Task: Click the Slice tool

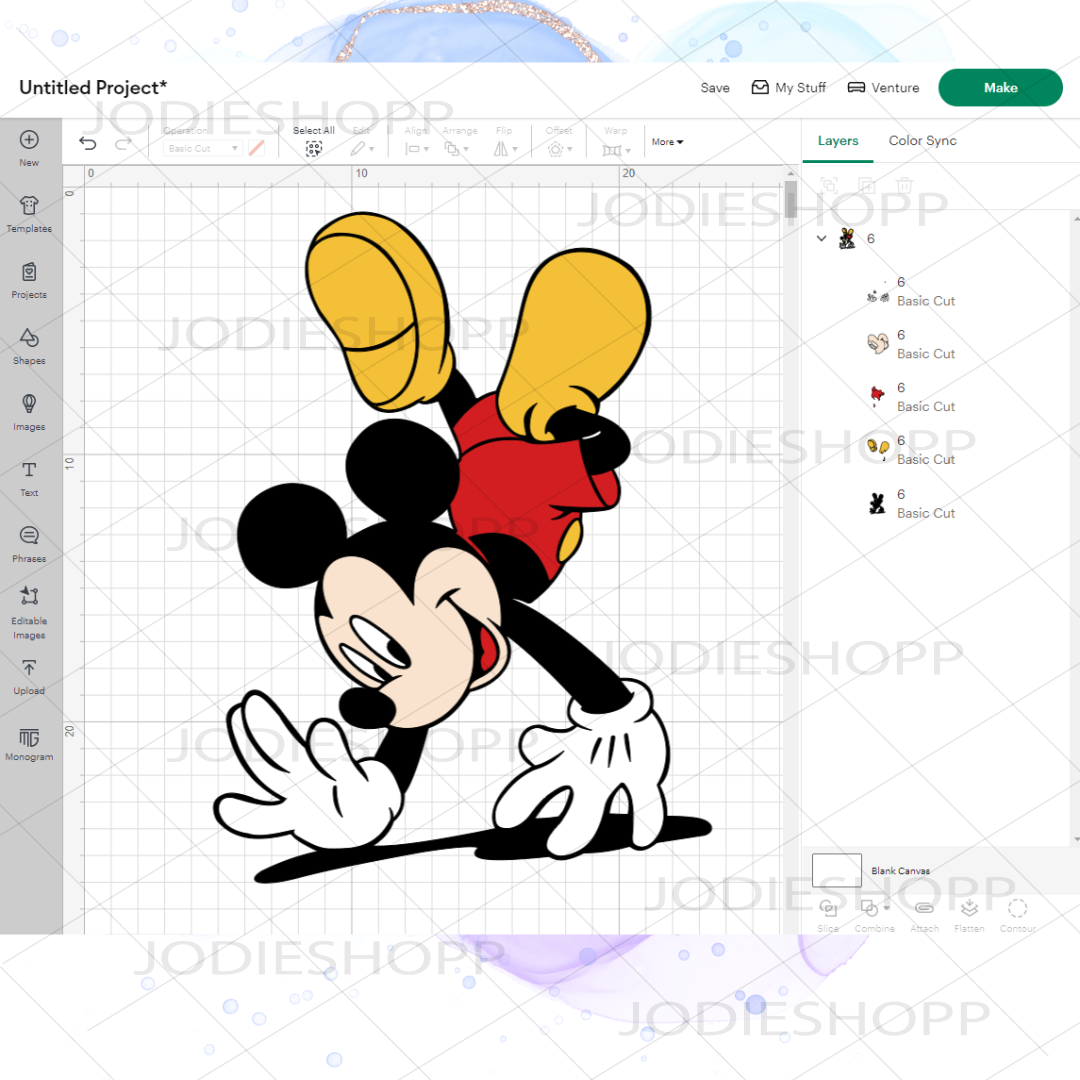Action: tap(828, 915)
